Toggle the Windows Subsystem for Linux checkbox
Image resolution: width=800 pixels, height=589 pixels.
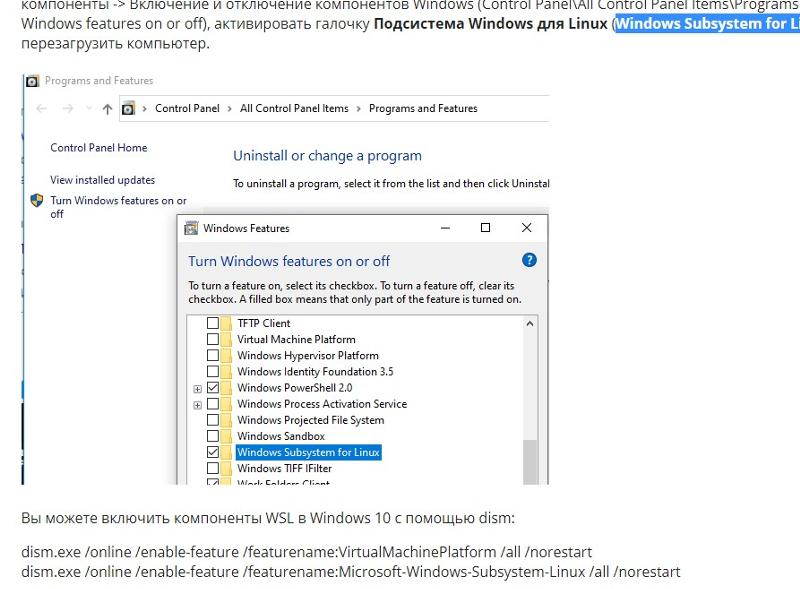pos(213,452)
